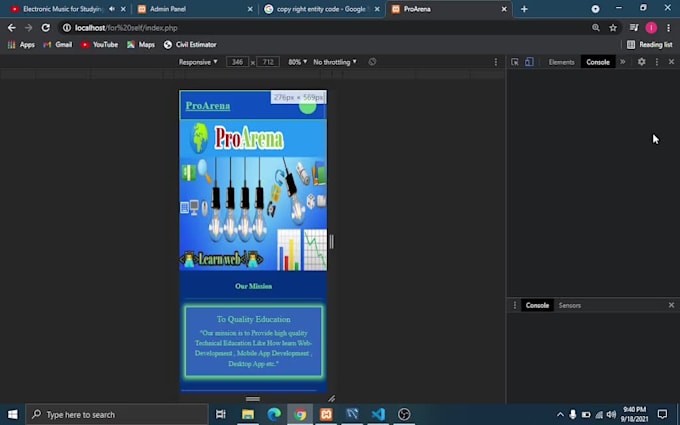Viewport: 680px width, 425px height.
Task: Open the Windows Start menu
Action: coord(13,415)
